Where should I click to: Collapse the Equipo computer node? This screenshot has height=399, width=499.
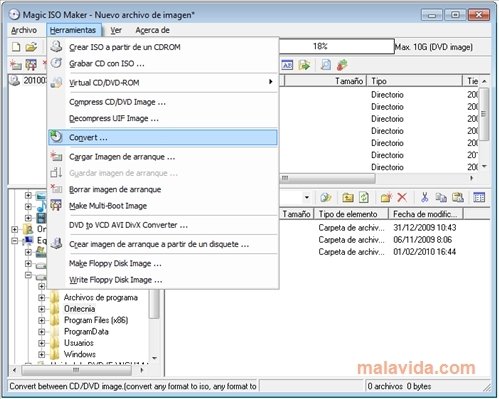coord(15,240)
